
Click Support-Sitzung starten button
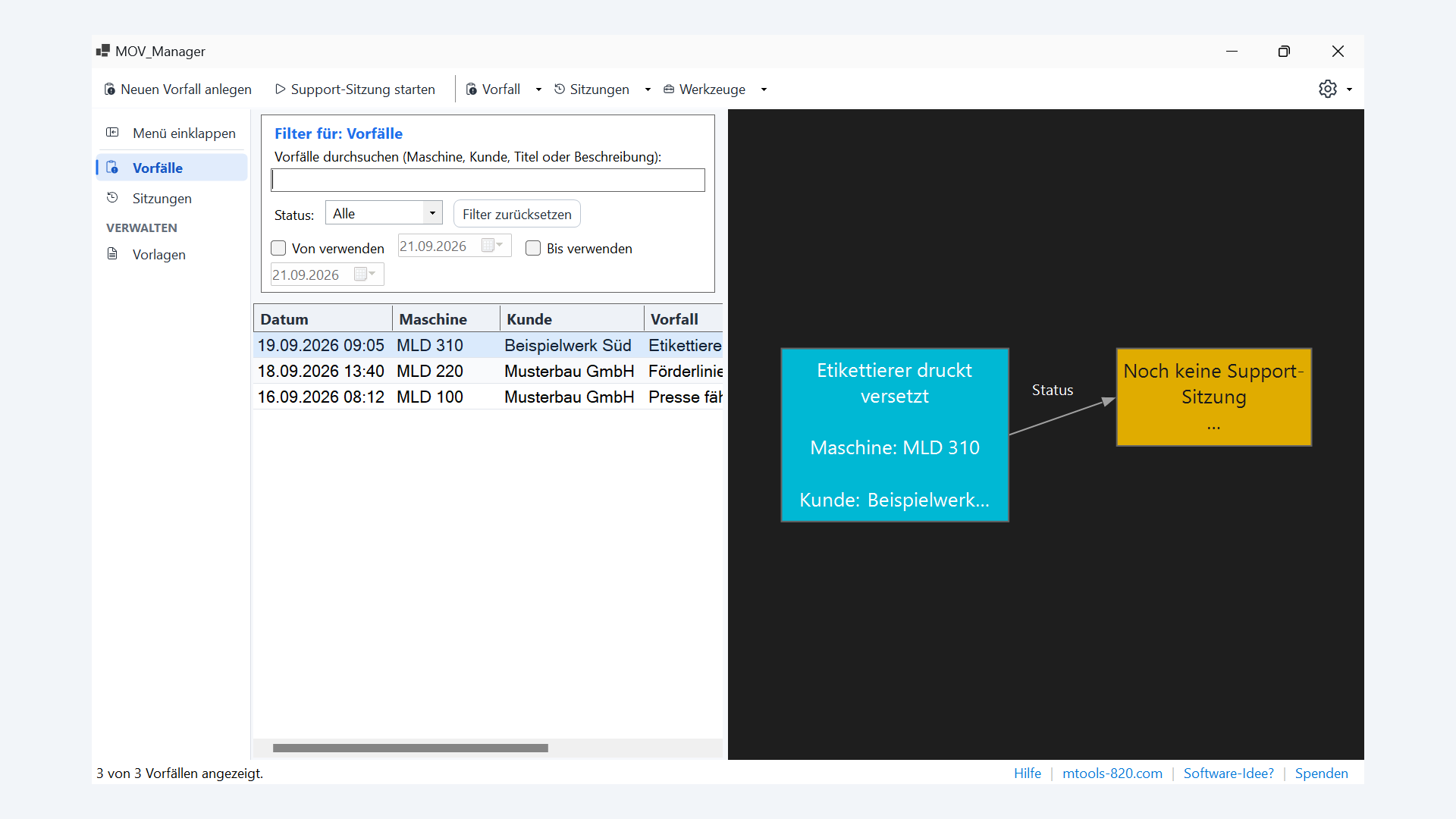[356, 89]
